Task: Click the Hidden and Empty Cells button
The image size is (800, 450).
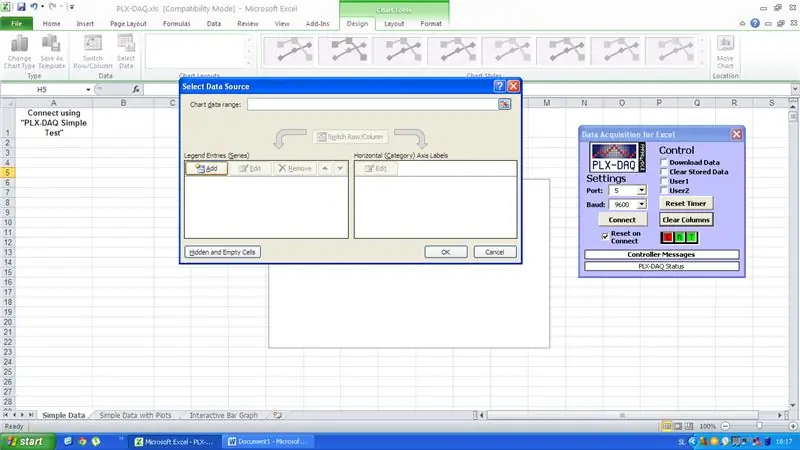Action: pyautogui.click(x=222, y=252)
